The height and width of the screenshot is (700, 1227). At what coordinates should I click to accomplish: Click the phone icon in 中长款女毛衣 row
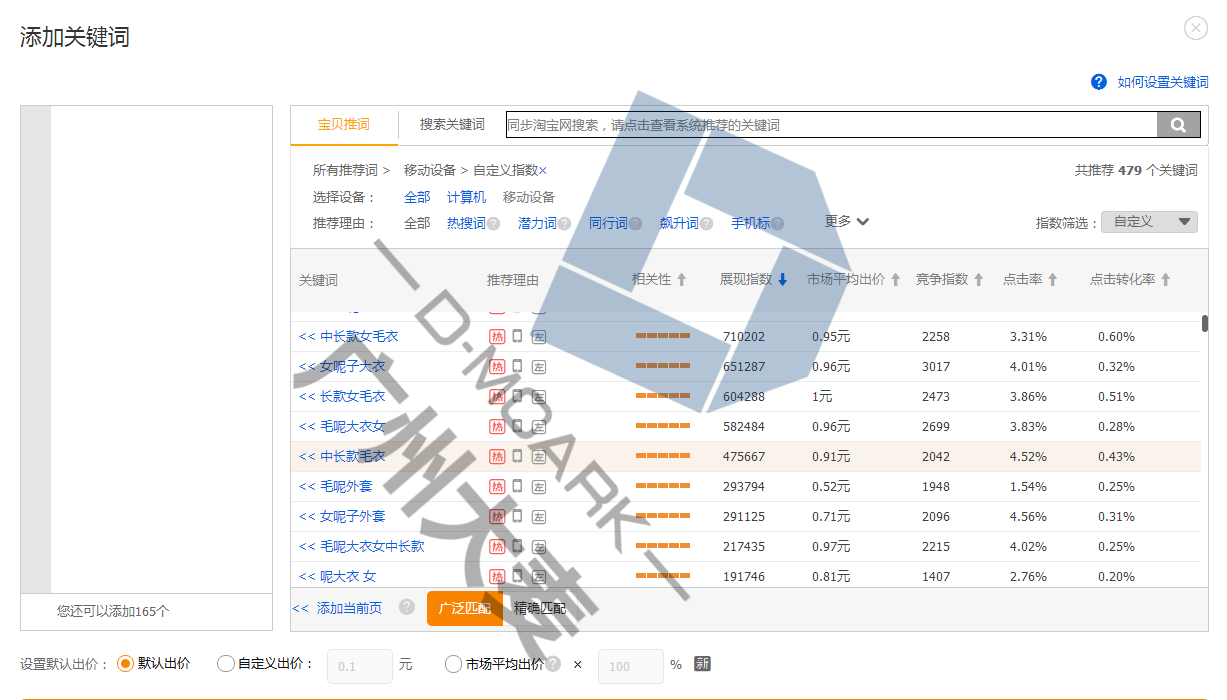[x=517, y=337]
